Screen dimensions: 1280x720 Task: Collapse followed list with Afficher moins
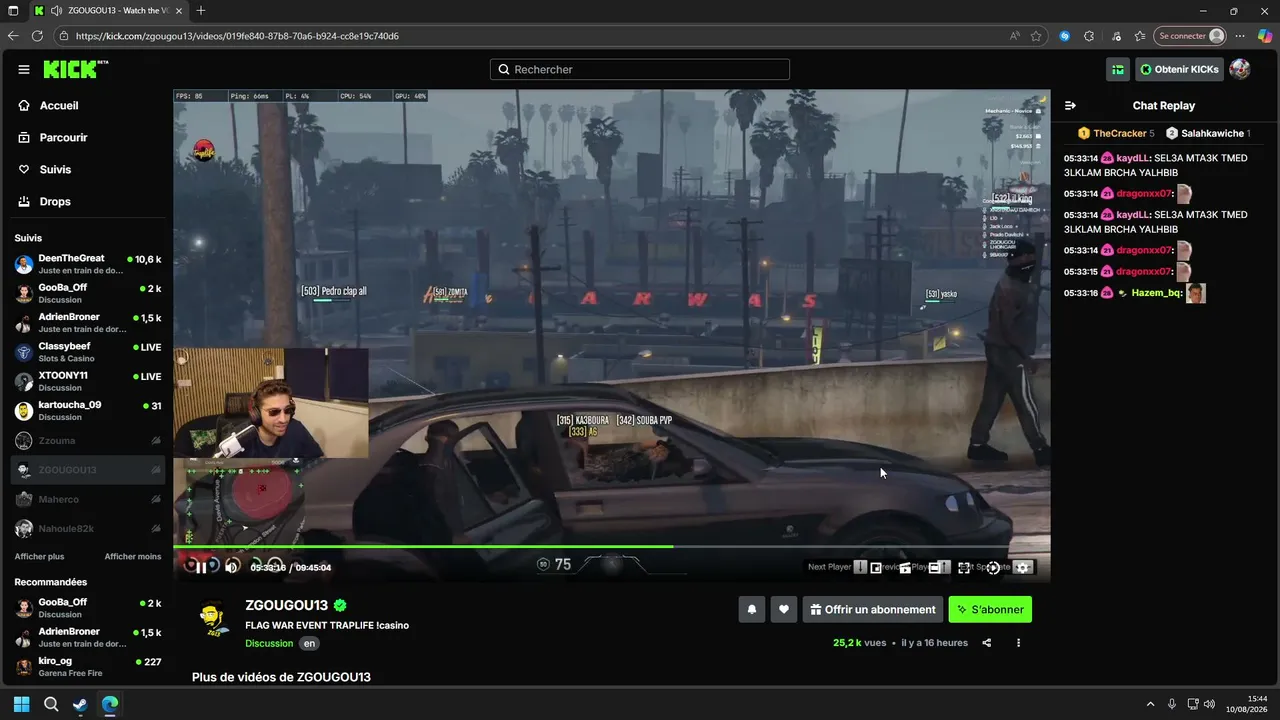tap(133, 556)
